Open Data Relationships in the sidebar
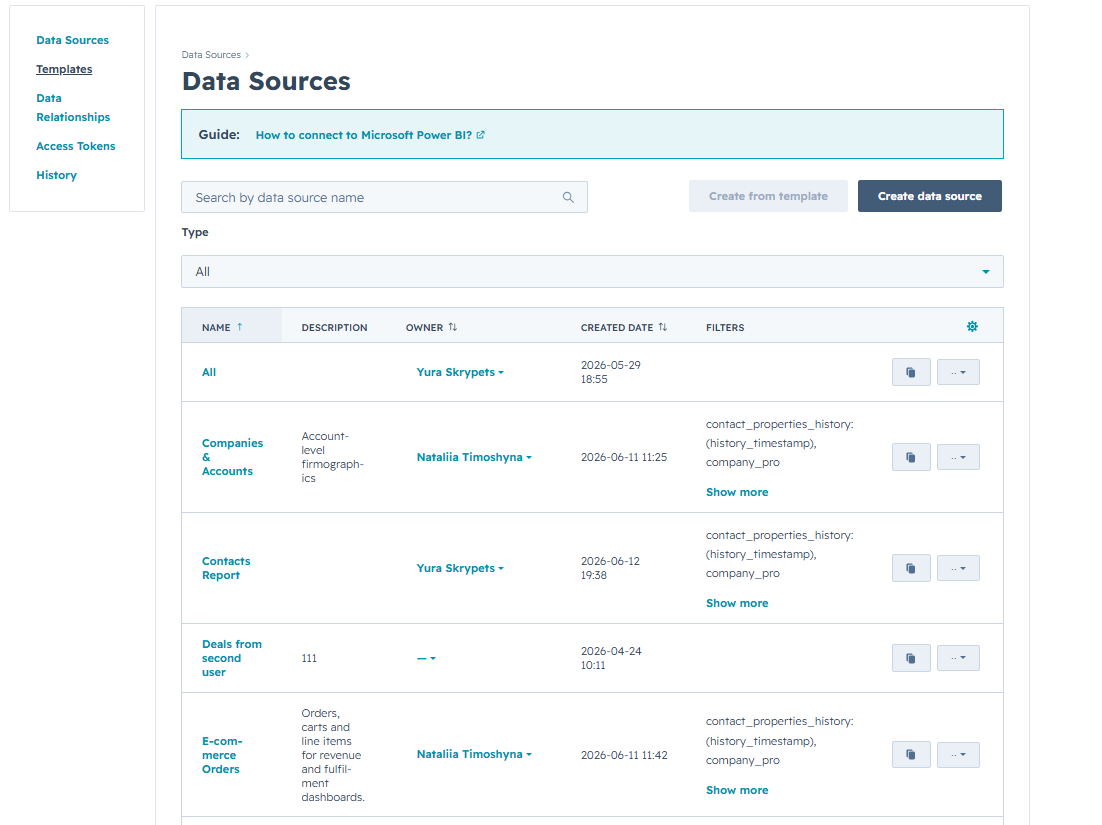This screenshot has width=1102, height=825. coord(73,108)
